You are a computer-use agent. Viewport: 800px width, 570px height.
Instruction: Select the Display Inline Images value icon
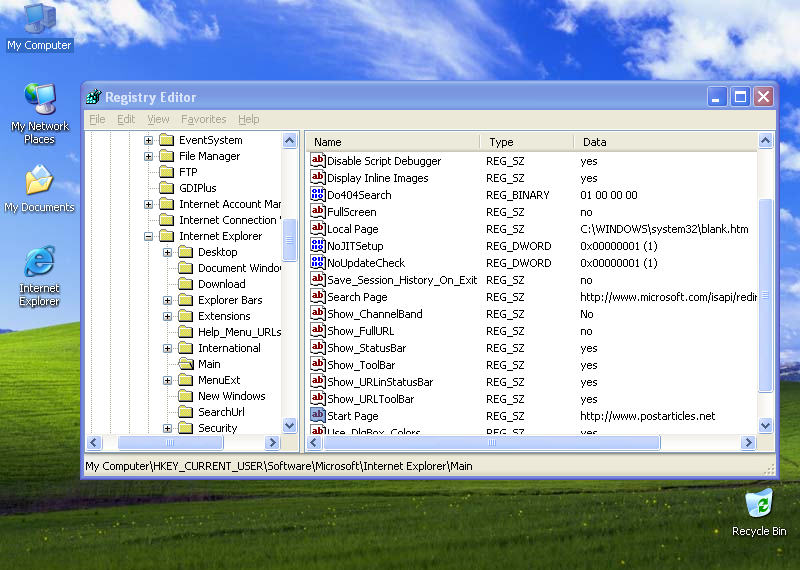317,178
